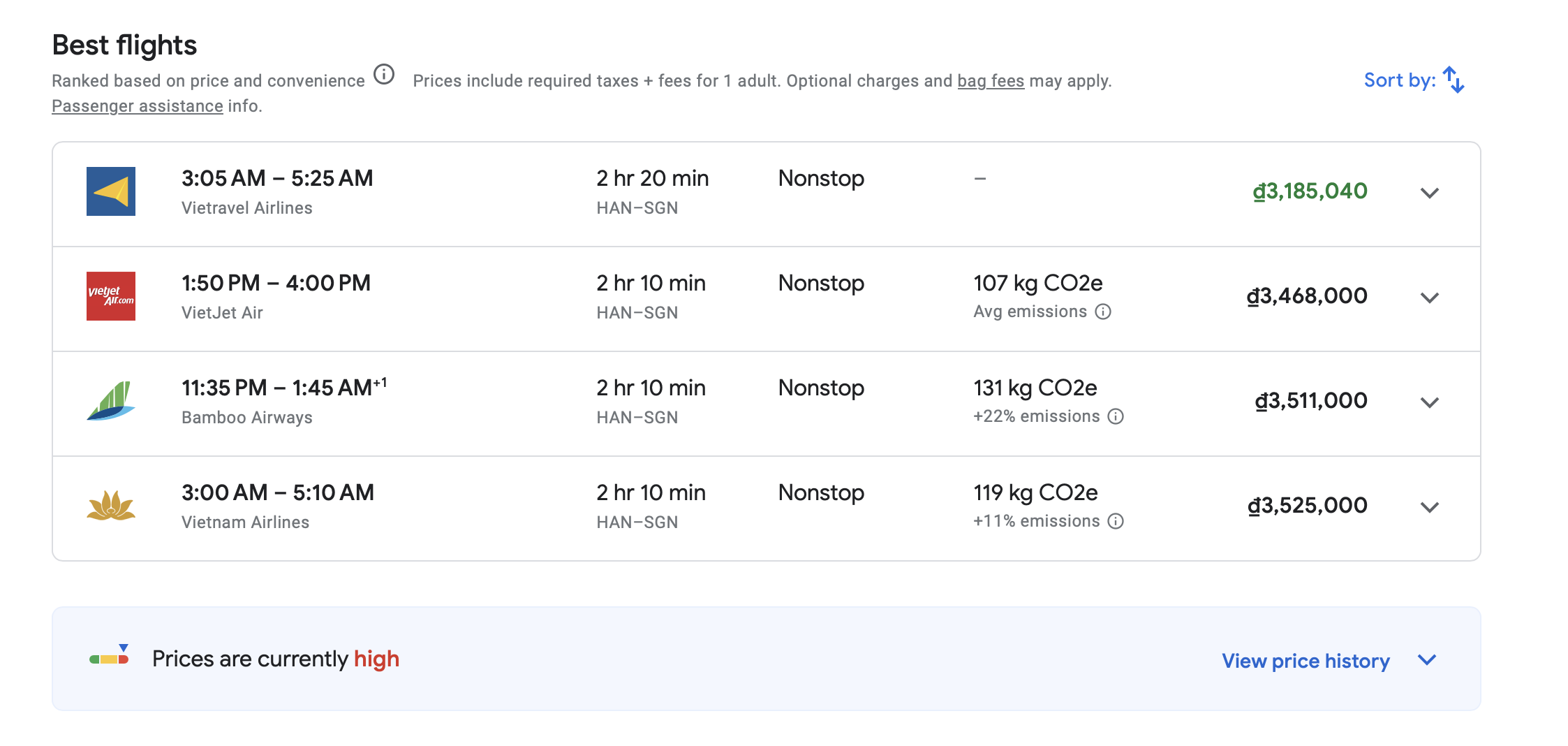Click info icon next to +22% emissions
Viewport: 1568px width, 746px height.
click(1116, 416)
